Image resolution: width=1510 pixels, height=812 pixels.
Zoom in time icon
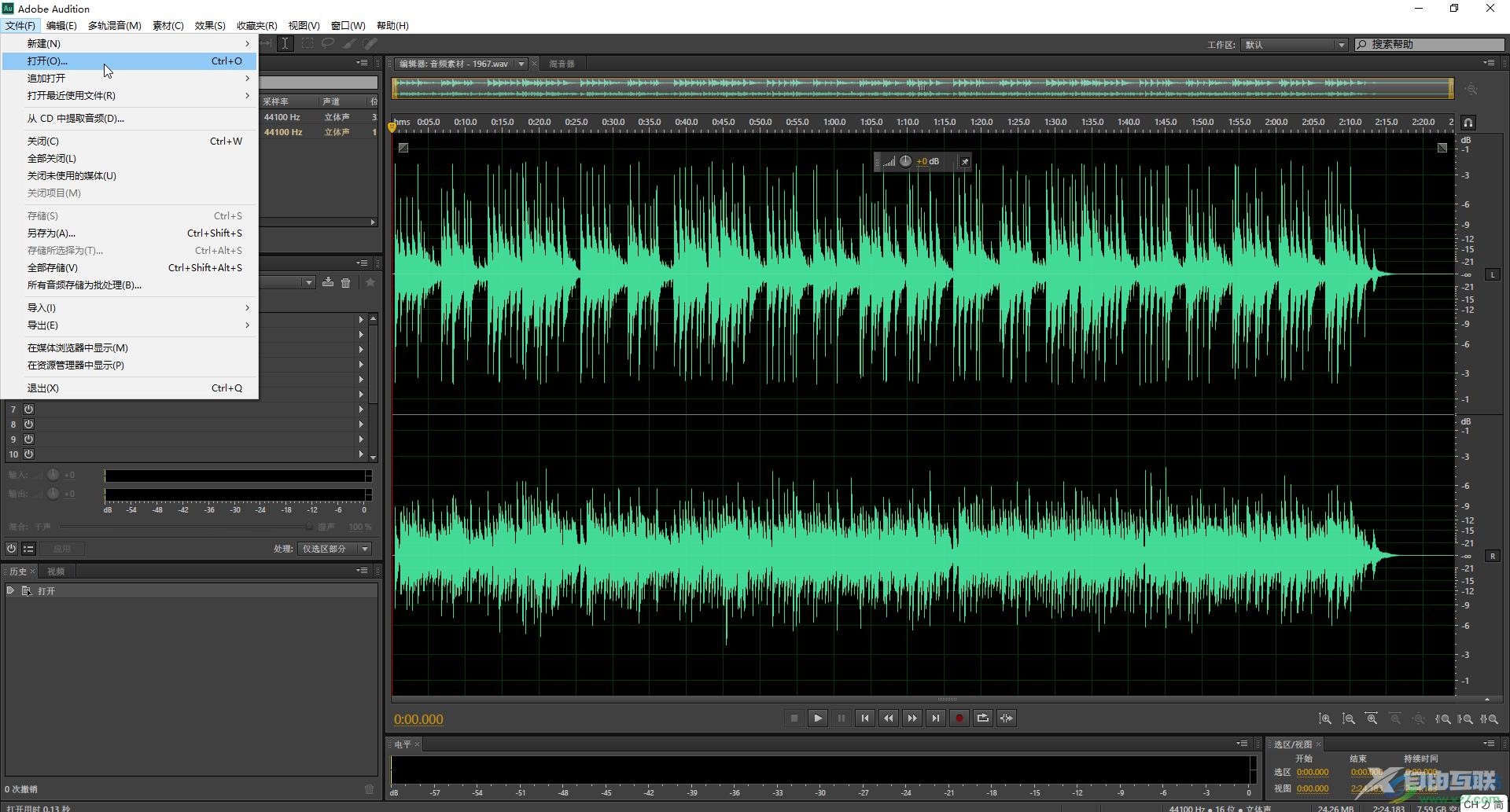[x=1372, y=719]
